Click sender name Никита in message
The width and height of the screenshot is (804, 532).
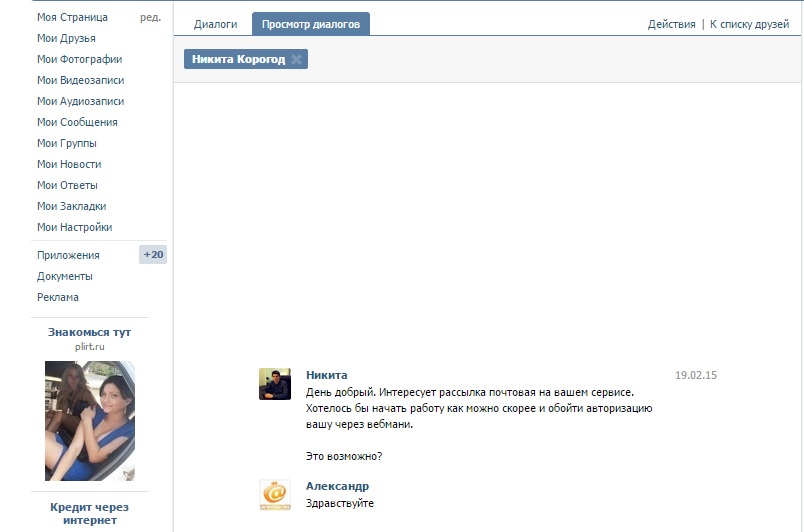point(326,375)
